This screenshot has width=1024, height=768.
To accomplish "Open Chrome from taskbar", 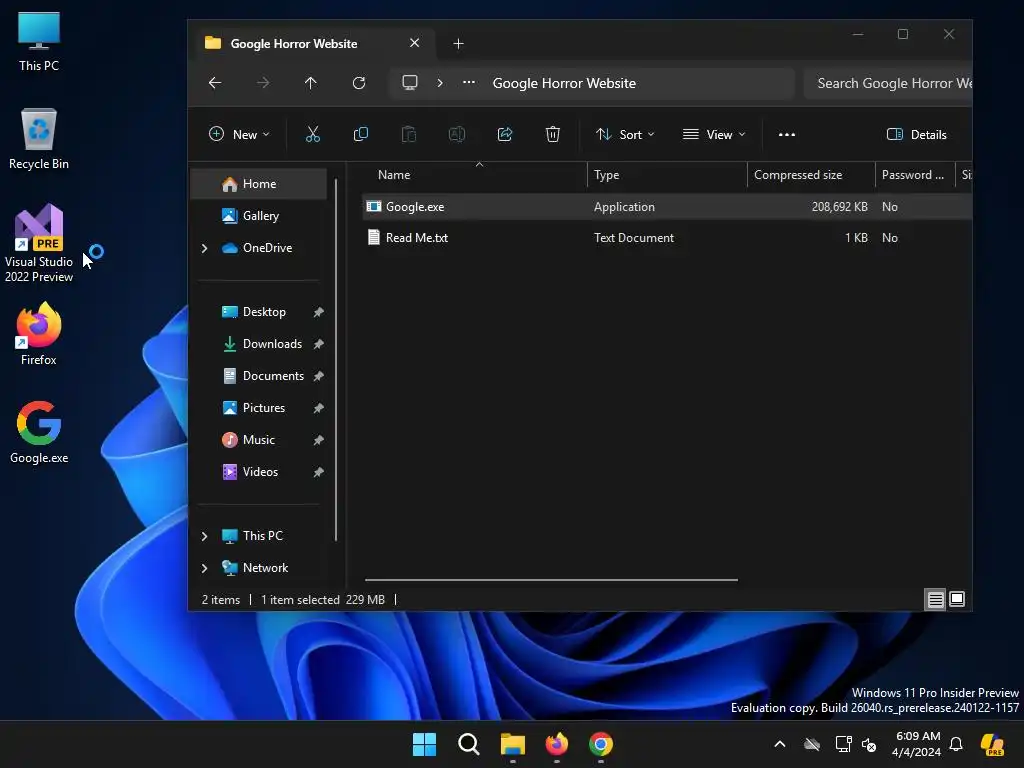I will pos(601,744).
